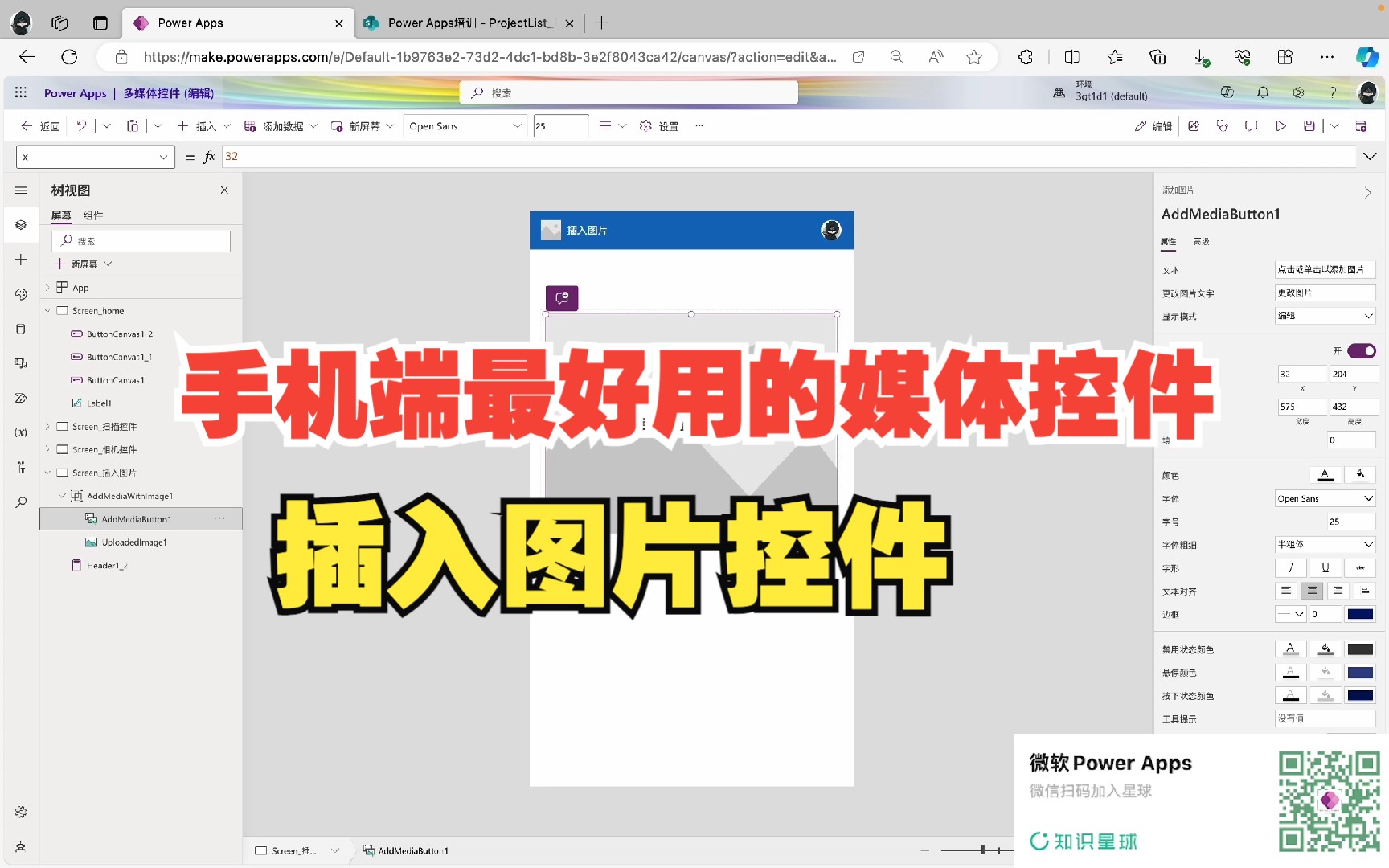Open the app checker stethoscope icon

coord(1223,125)
